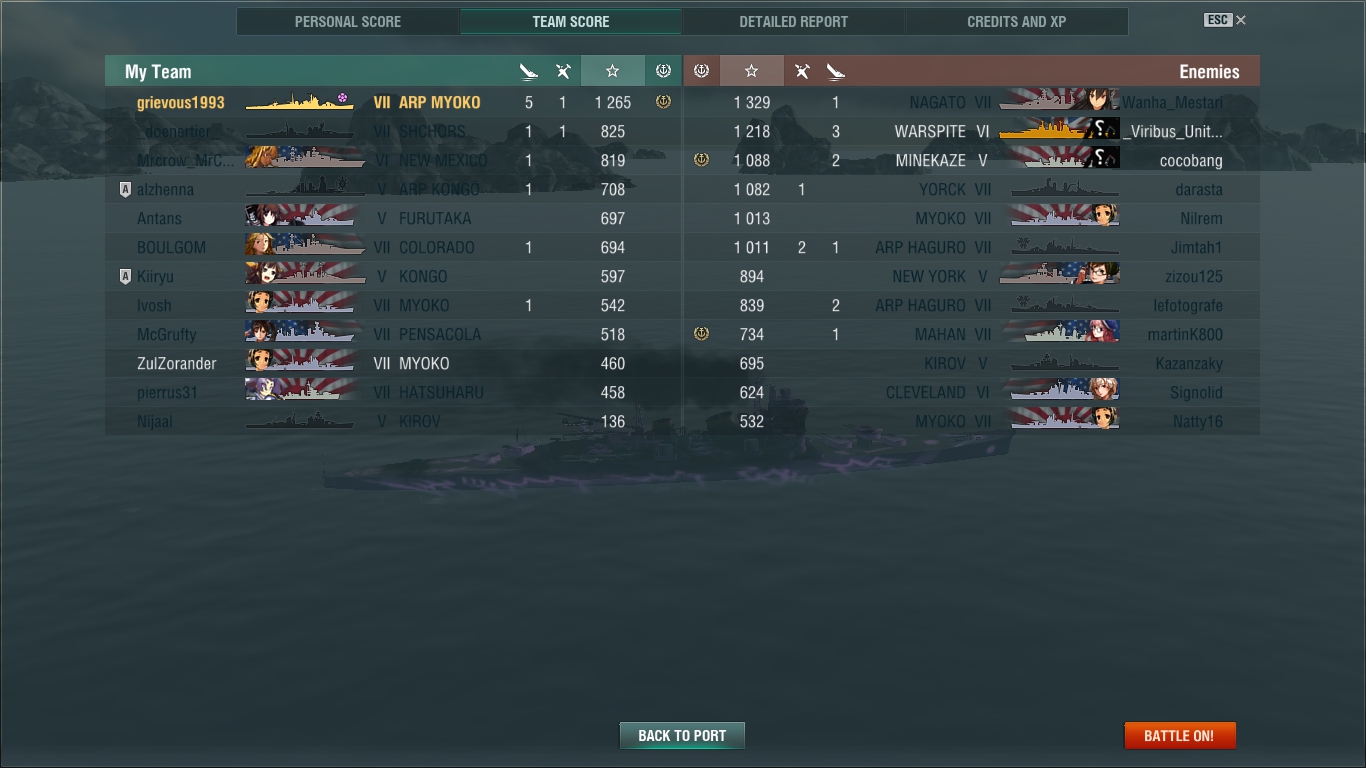
Task: Click the division badge next to alzhenna
Action: (x=125, y=189)
